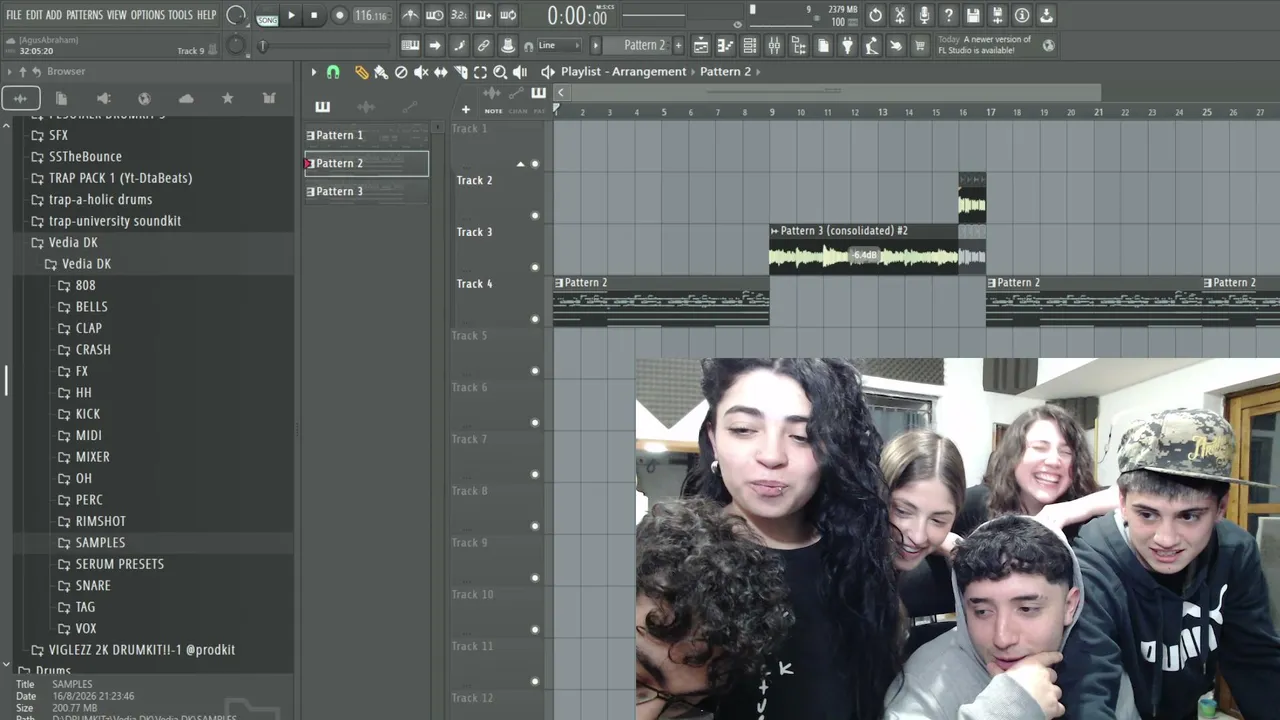Open the help question mark icon
Image resolution: width=1280 pixels, height=720 pixels.
pos(949,15)
